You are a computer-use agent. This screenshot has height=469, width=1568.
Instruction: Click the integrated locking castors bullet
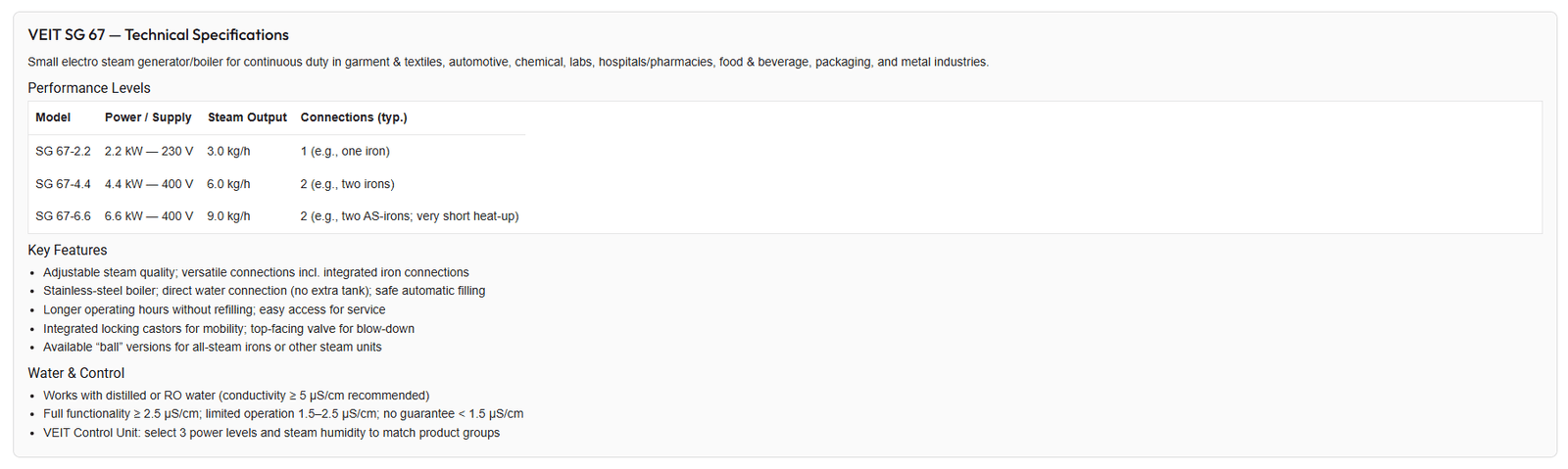pyautogui.click(x=228, y=329)
